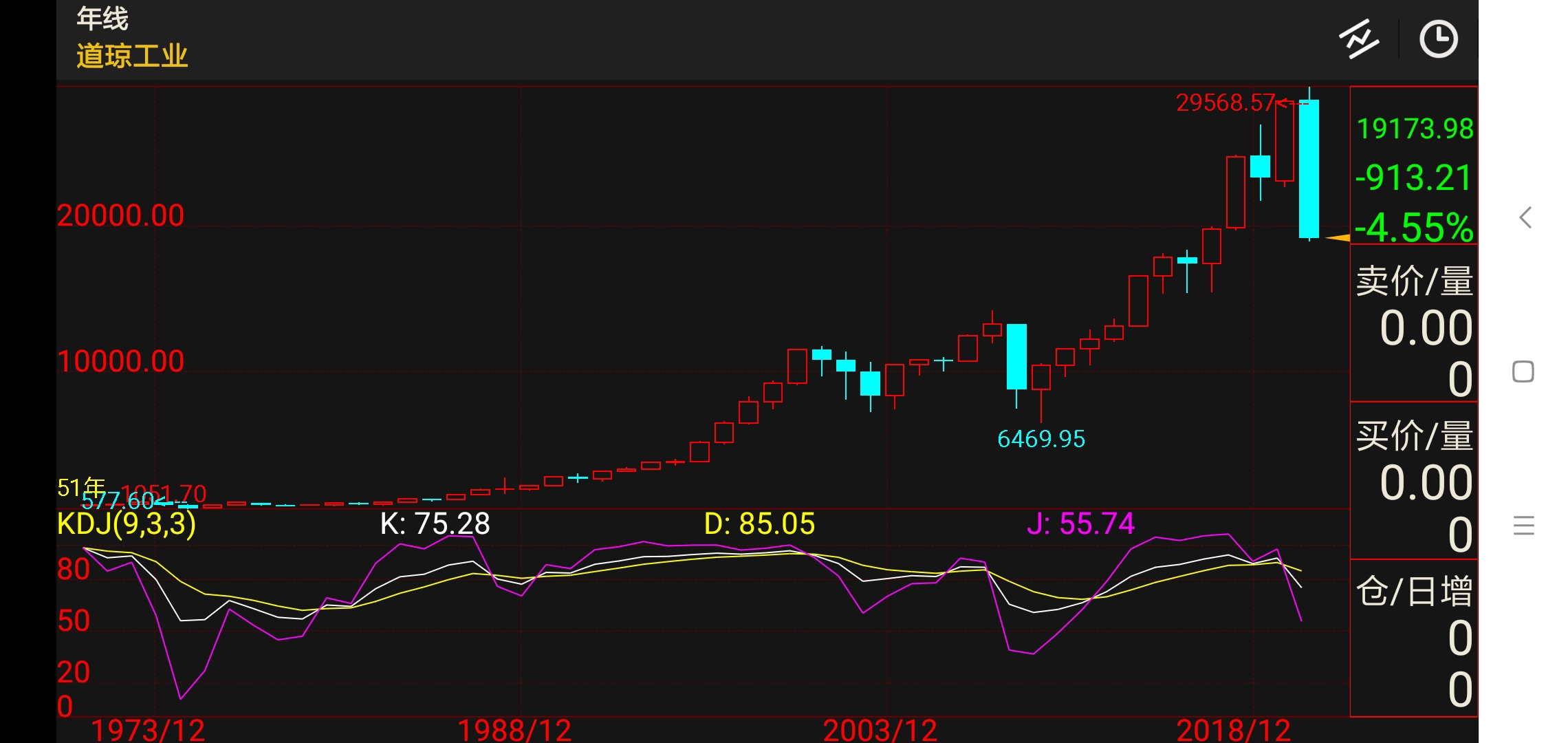Tap the 卖价/量 label
Image resolution: width=1568 pixels, height=743 pixels.
[x=1415, y=281]
